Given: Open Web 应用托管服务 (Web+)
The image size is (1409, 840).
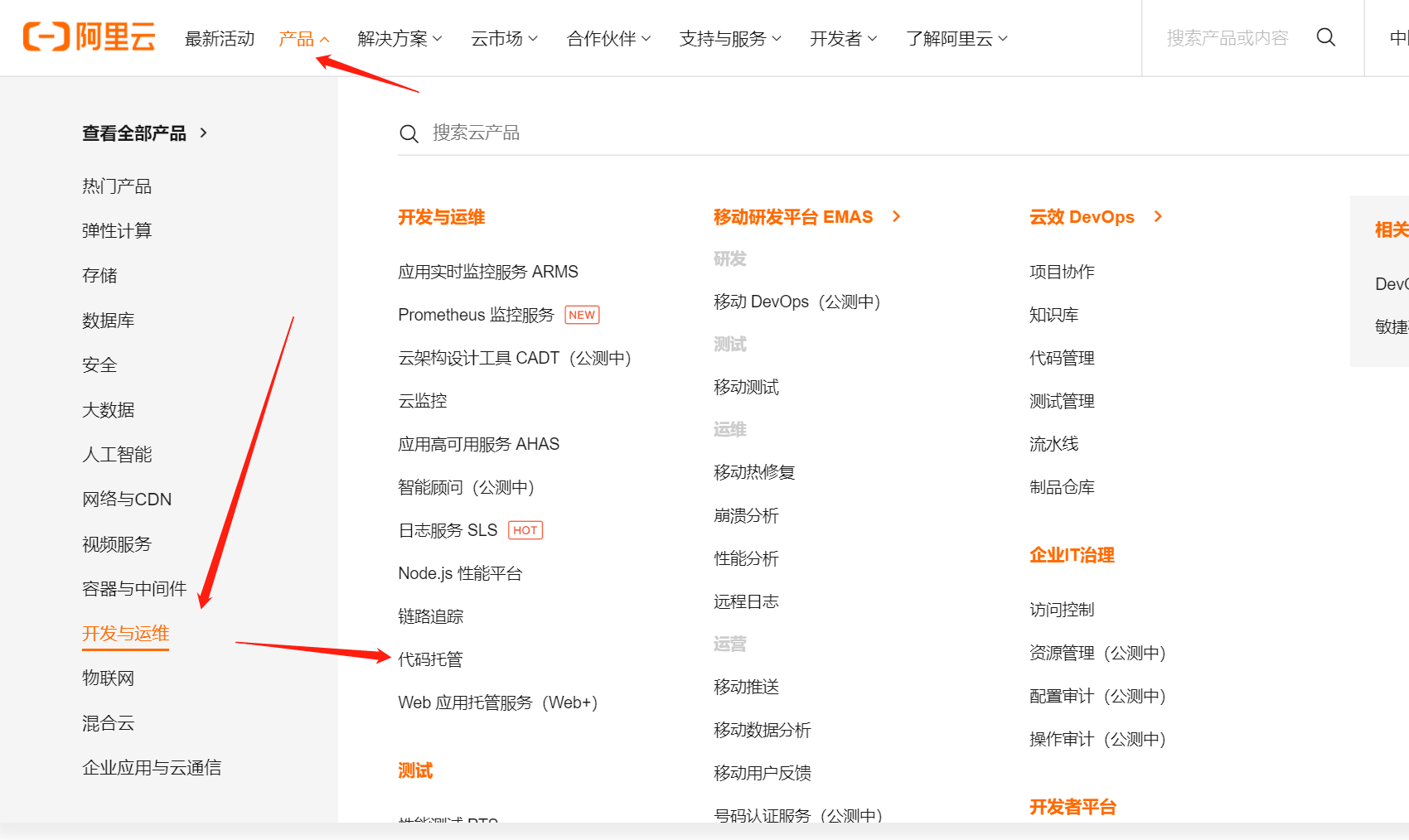Looking at the screenshot, I should (498, 702).
